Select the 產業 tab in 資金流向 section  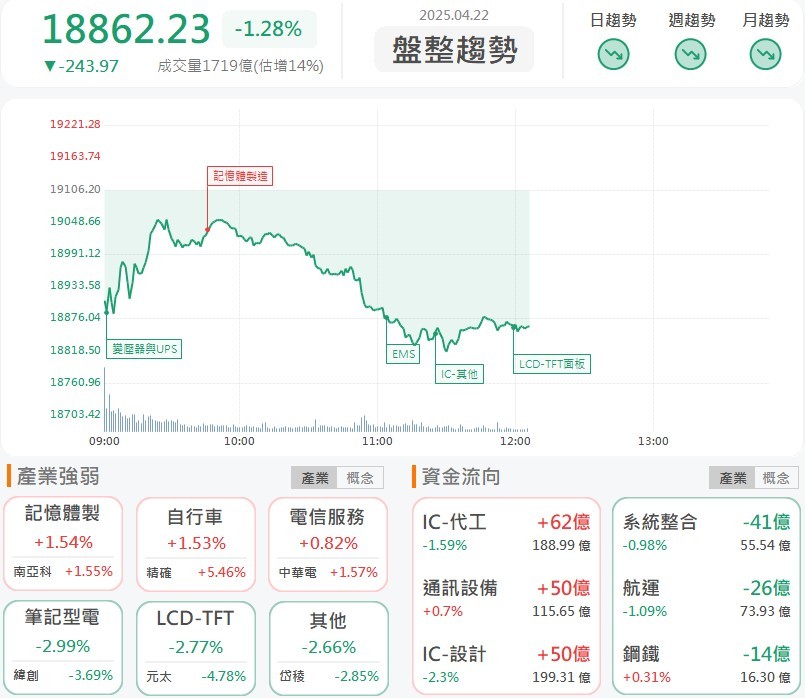732,478
